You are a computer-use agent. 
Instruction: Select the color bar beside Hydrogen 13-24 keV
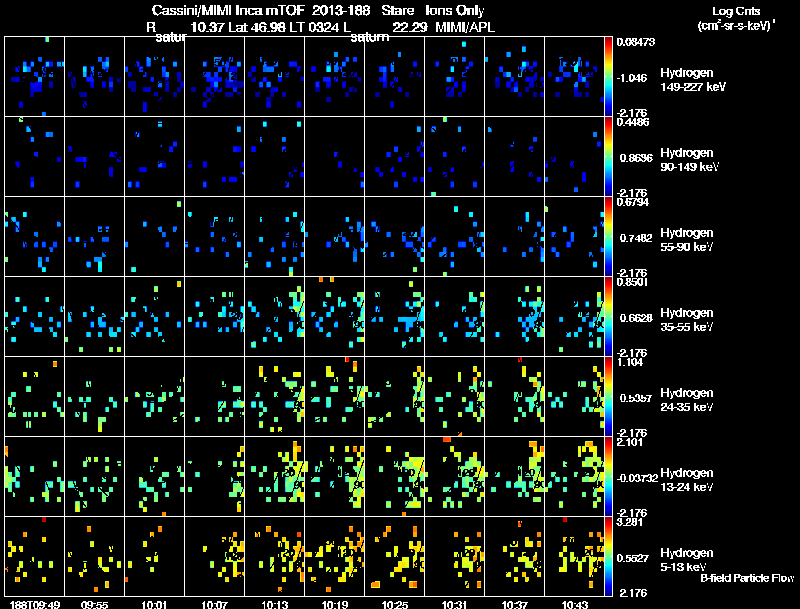coord(608,477)
